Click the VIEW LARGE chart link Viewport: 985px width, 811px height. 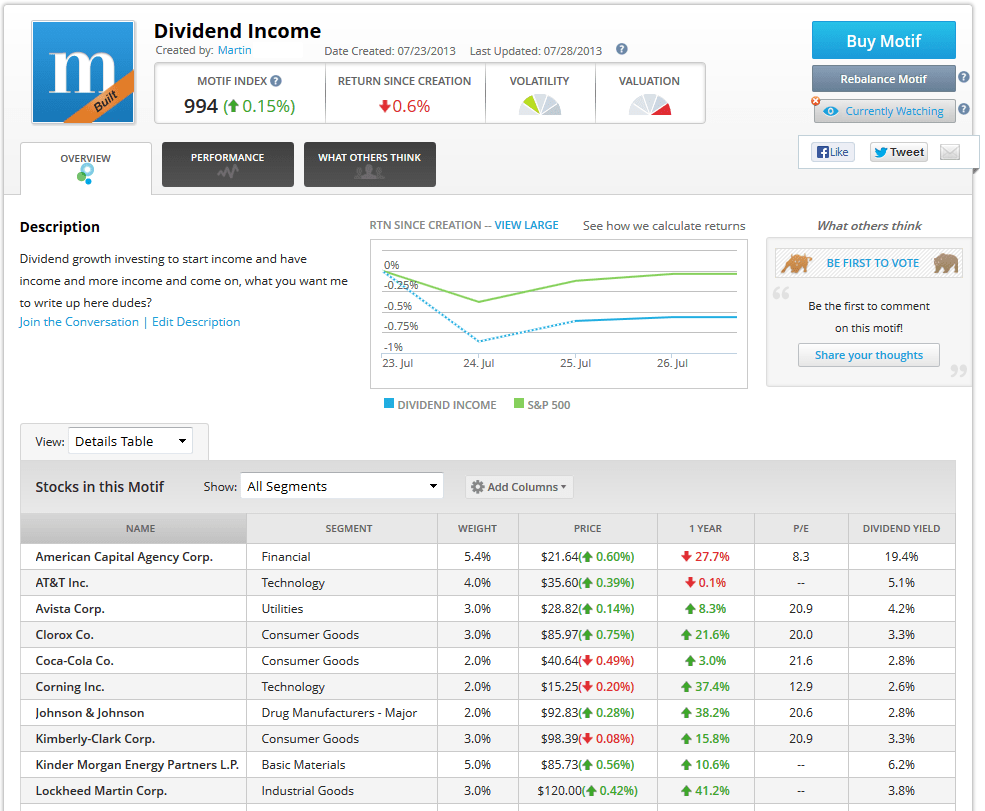tap(526, 225)
